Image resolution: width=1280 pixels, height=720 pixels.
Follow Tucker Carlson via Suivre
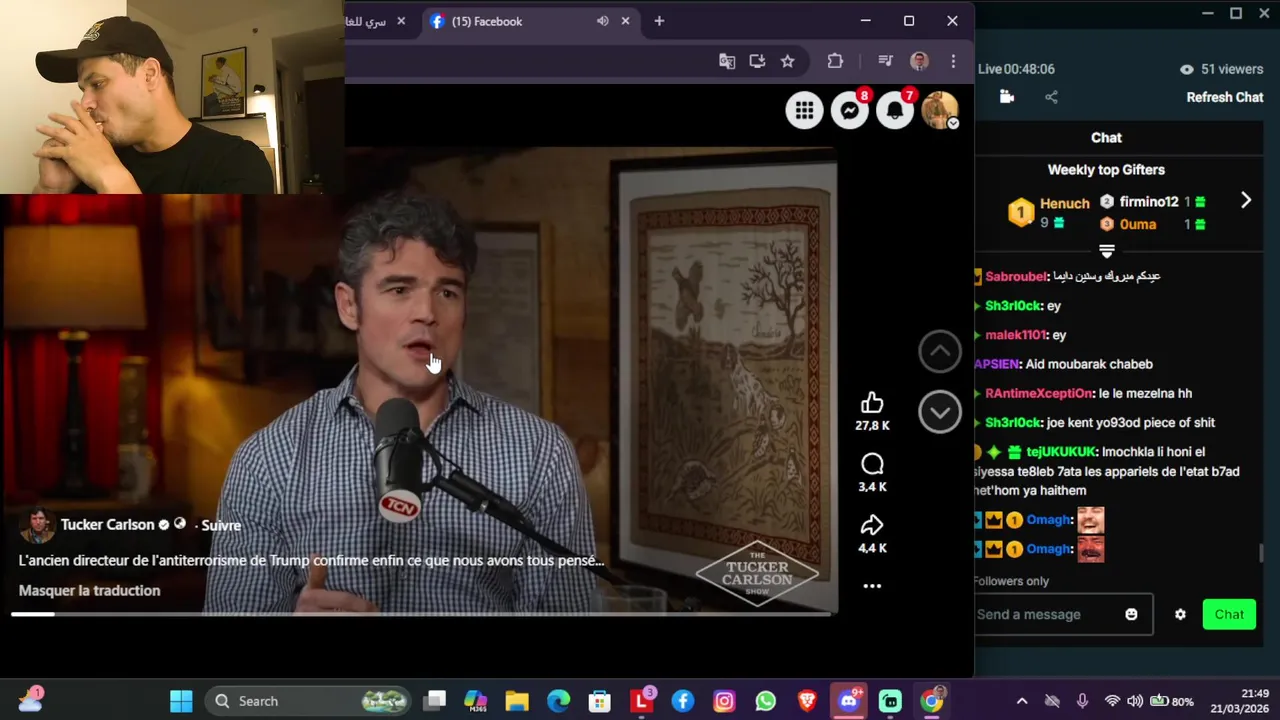pos(221,525)
